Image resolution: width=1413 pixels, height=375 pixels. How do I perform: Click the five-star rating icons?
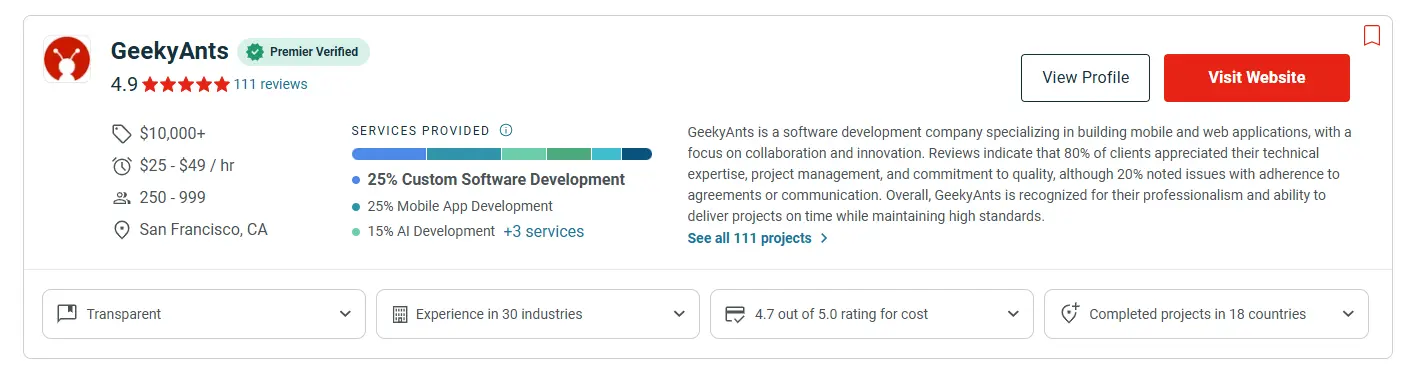click(186, 85)
